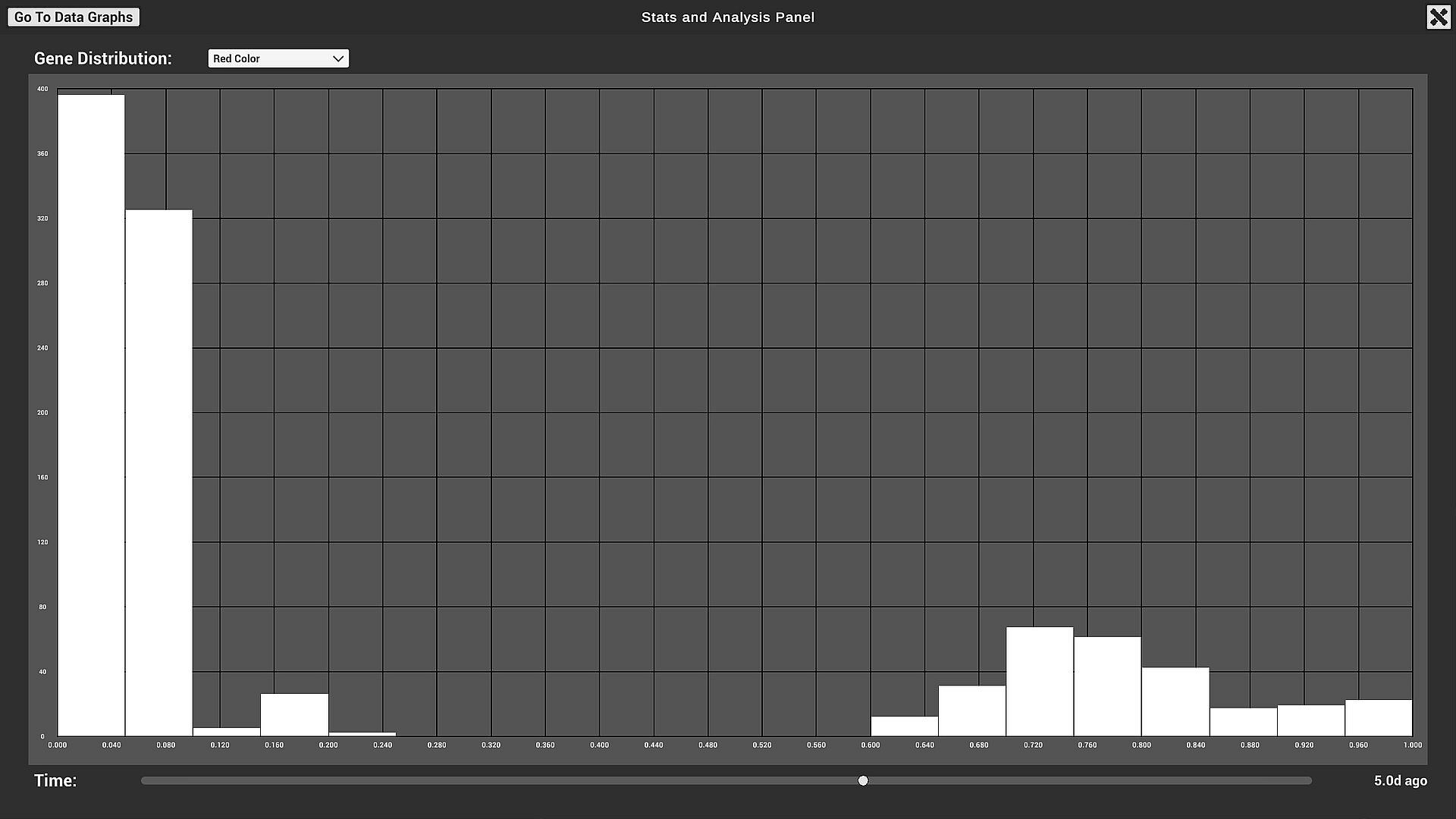Click the right end of the Time slider track
This screenshot has height=819, width=1456.
tap(1309, 780)
